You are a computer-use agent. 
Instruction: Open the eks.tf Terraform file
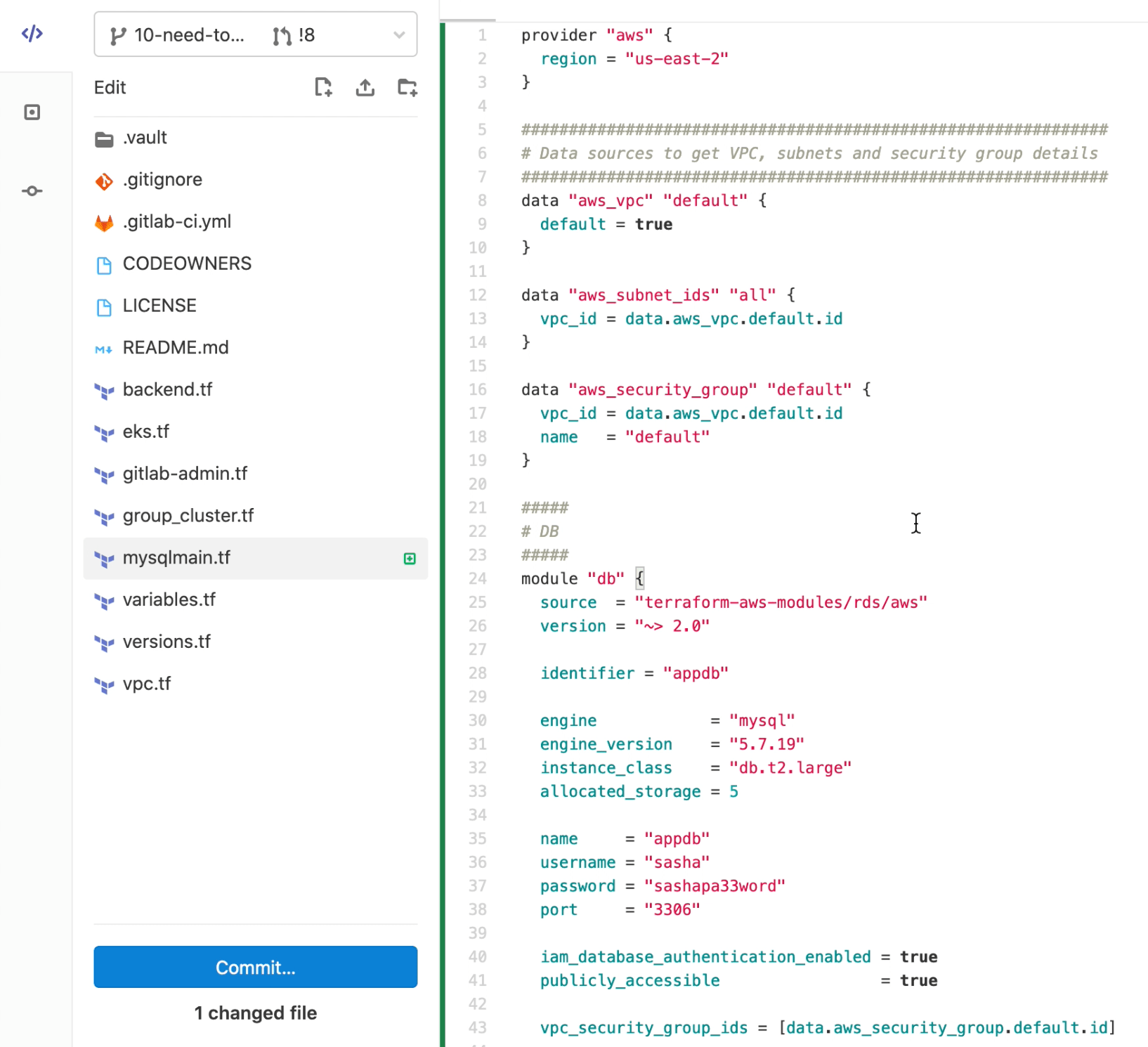pos(145,431)
